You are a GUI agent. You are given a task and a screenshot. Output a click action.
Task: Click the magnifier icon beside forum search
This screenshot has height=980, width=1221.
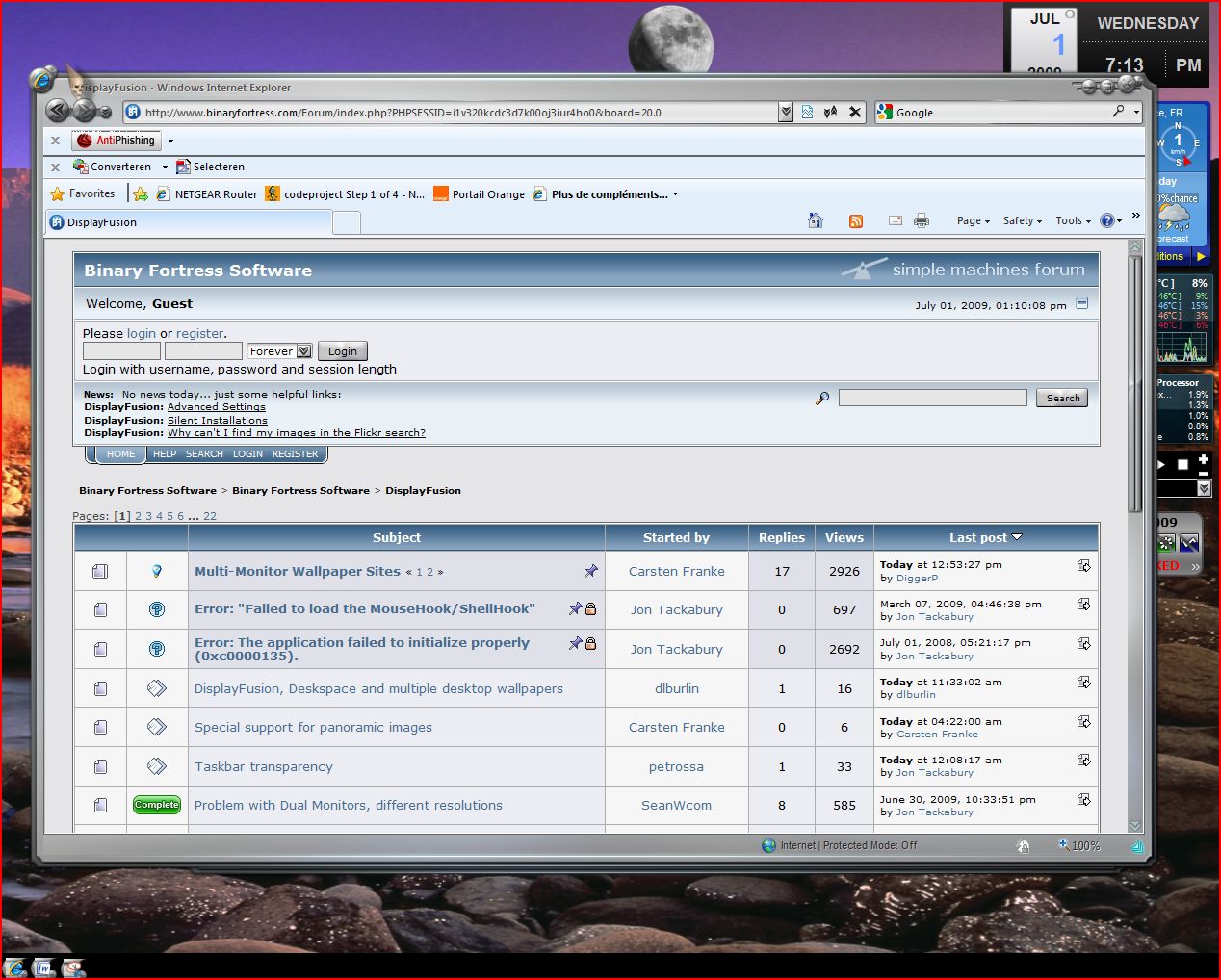click(822, 399)
